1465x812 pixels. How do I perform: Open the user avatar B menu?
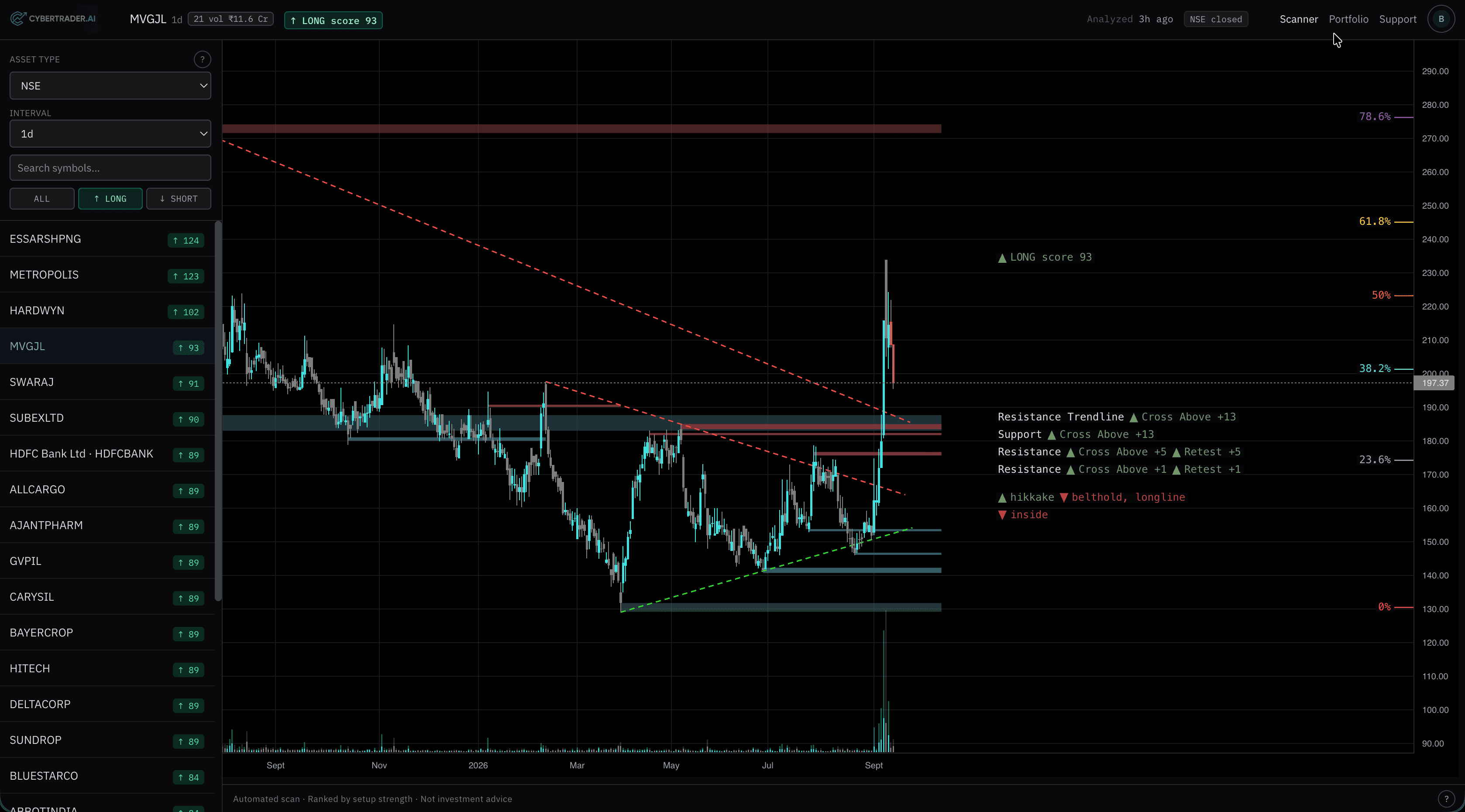tap(1441, 19)
